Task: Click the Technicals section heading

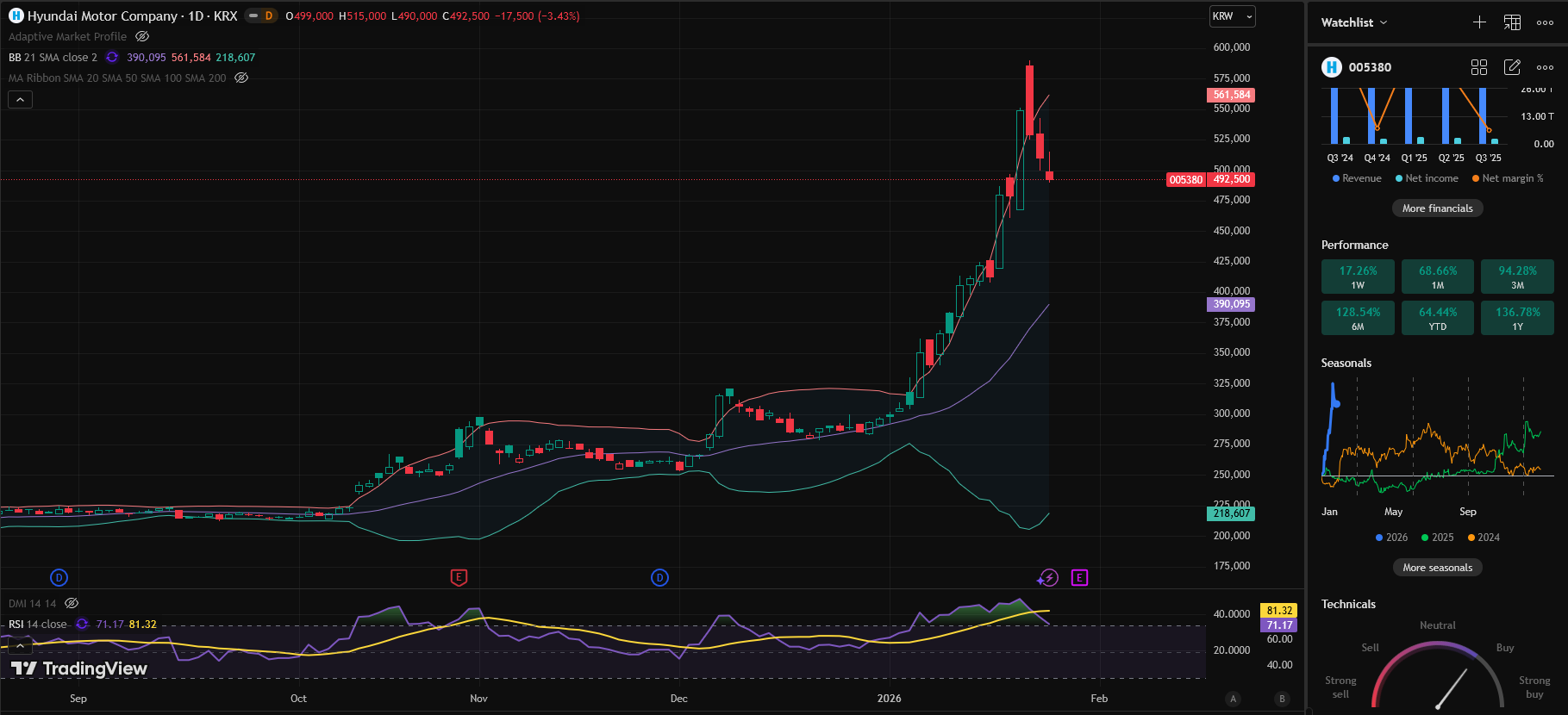Action: pos(1348,604)
